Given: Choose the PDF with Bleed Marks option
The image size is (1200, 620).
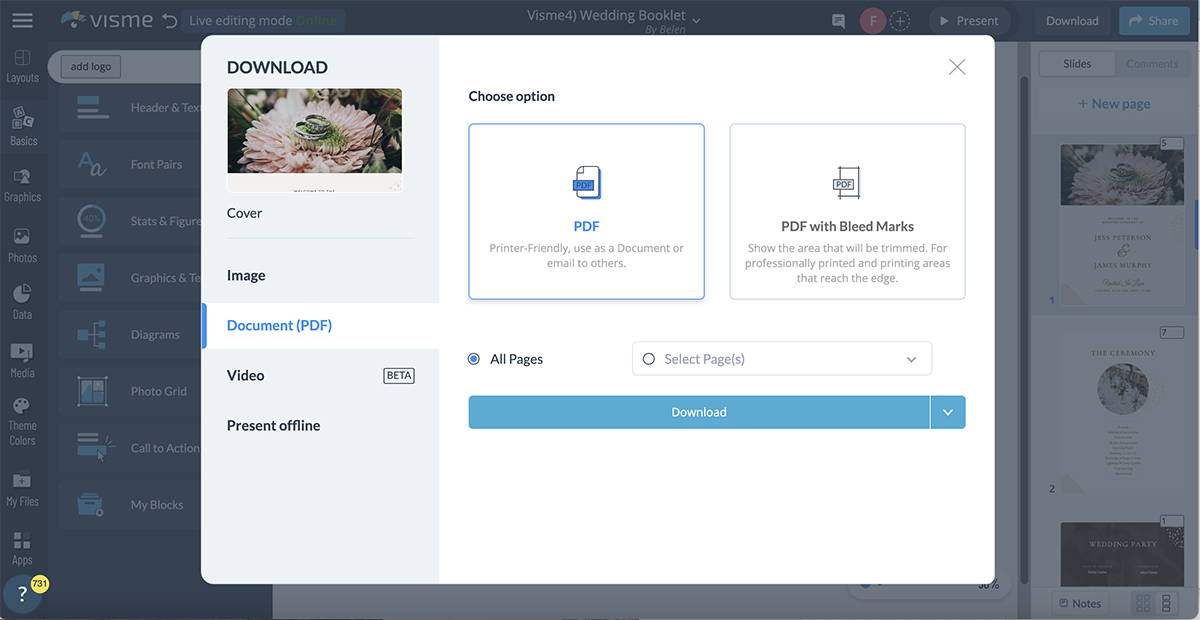Looking at the screenshot, I should point(847,211).
